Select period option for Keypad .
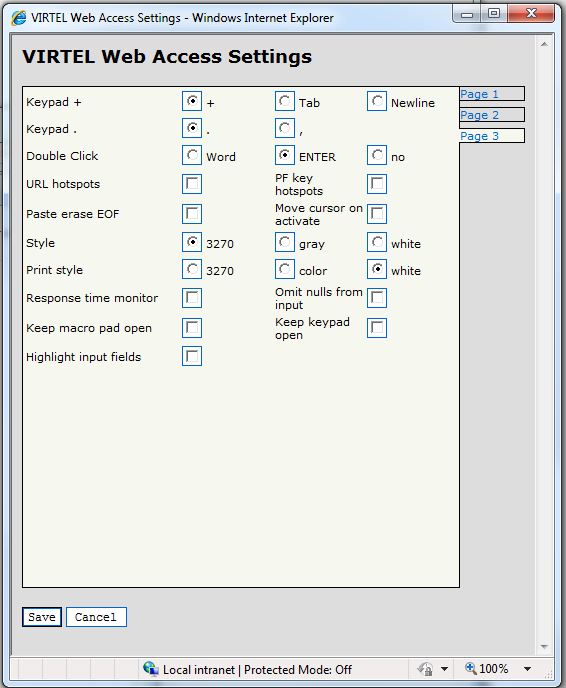 click(x=192, y=128)
